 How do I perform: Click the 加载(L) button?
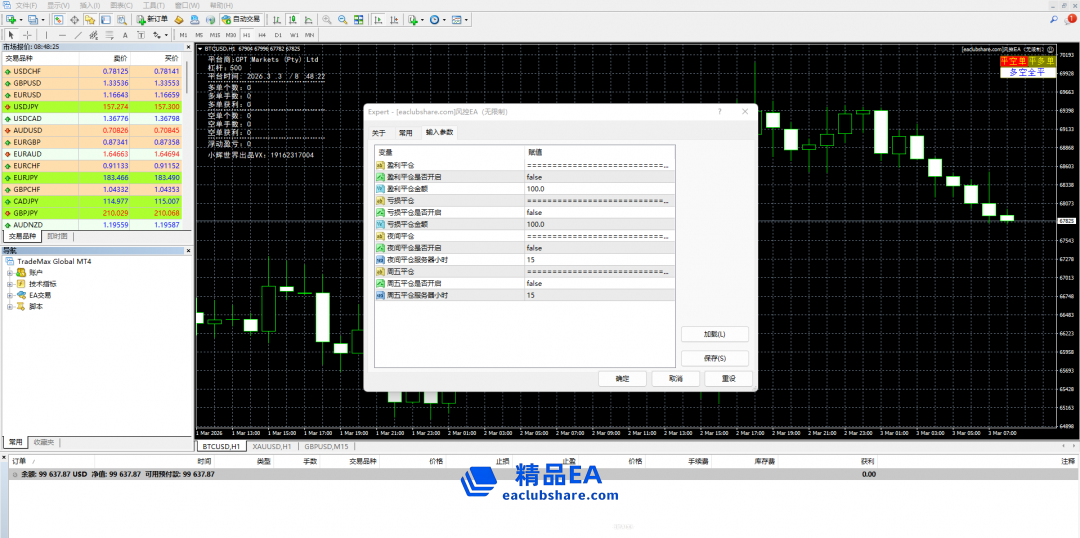[713, 334]
